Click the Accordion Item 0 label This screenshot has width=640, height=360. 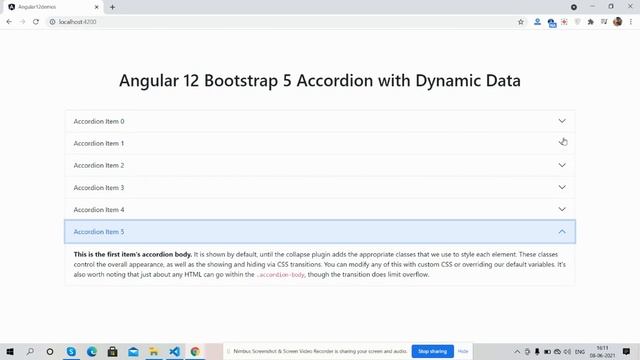99,121
